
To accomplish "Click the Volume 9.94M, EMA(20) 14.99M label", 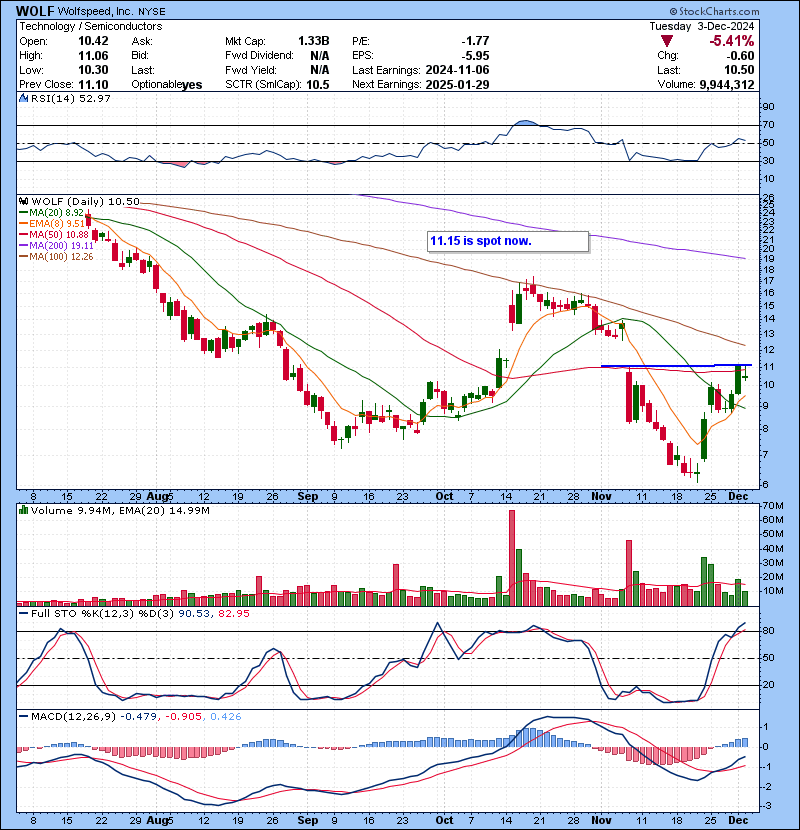I will (x=120, y=511).
